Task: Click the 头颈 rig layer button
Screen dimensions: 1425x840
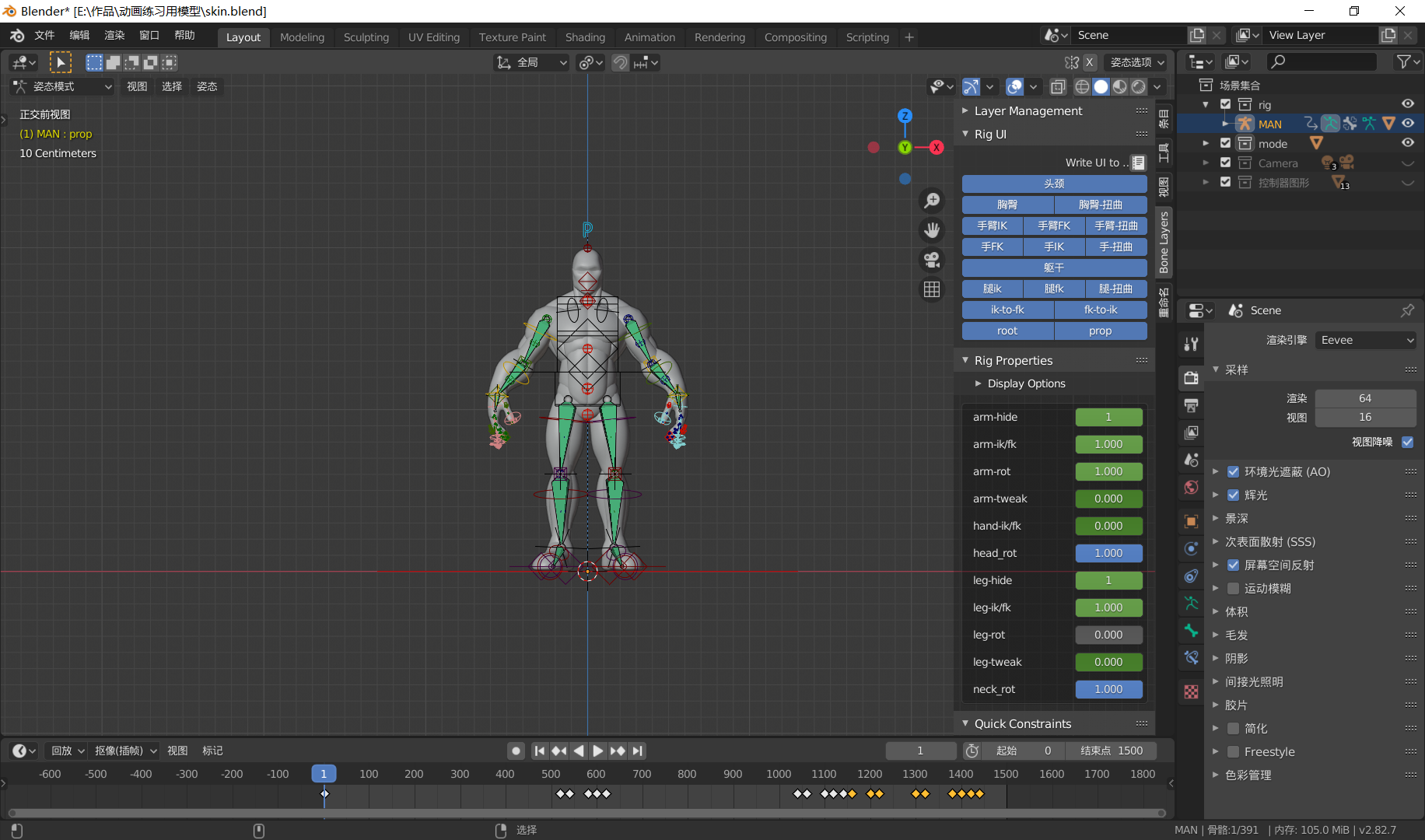Action: pos(1054,184)
